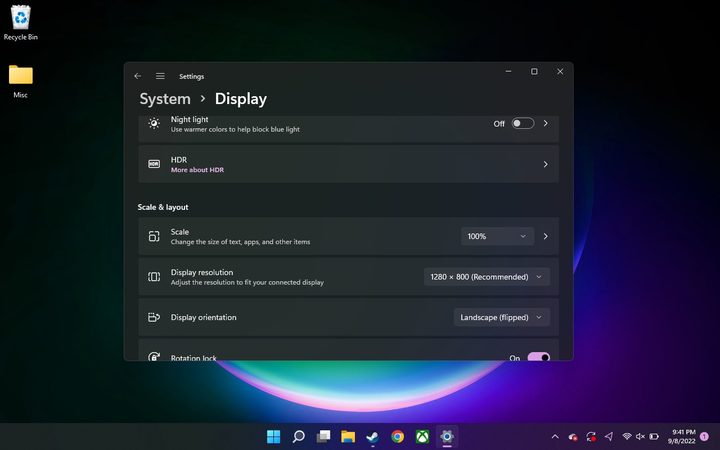Open the clock and date 9:41 PM

pyautogui.click(x=681, y=437)
